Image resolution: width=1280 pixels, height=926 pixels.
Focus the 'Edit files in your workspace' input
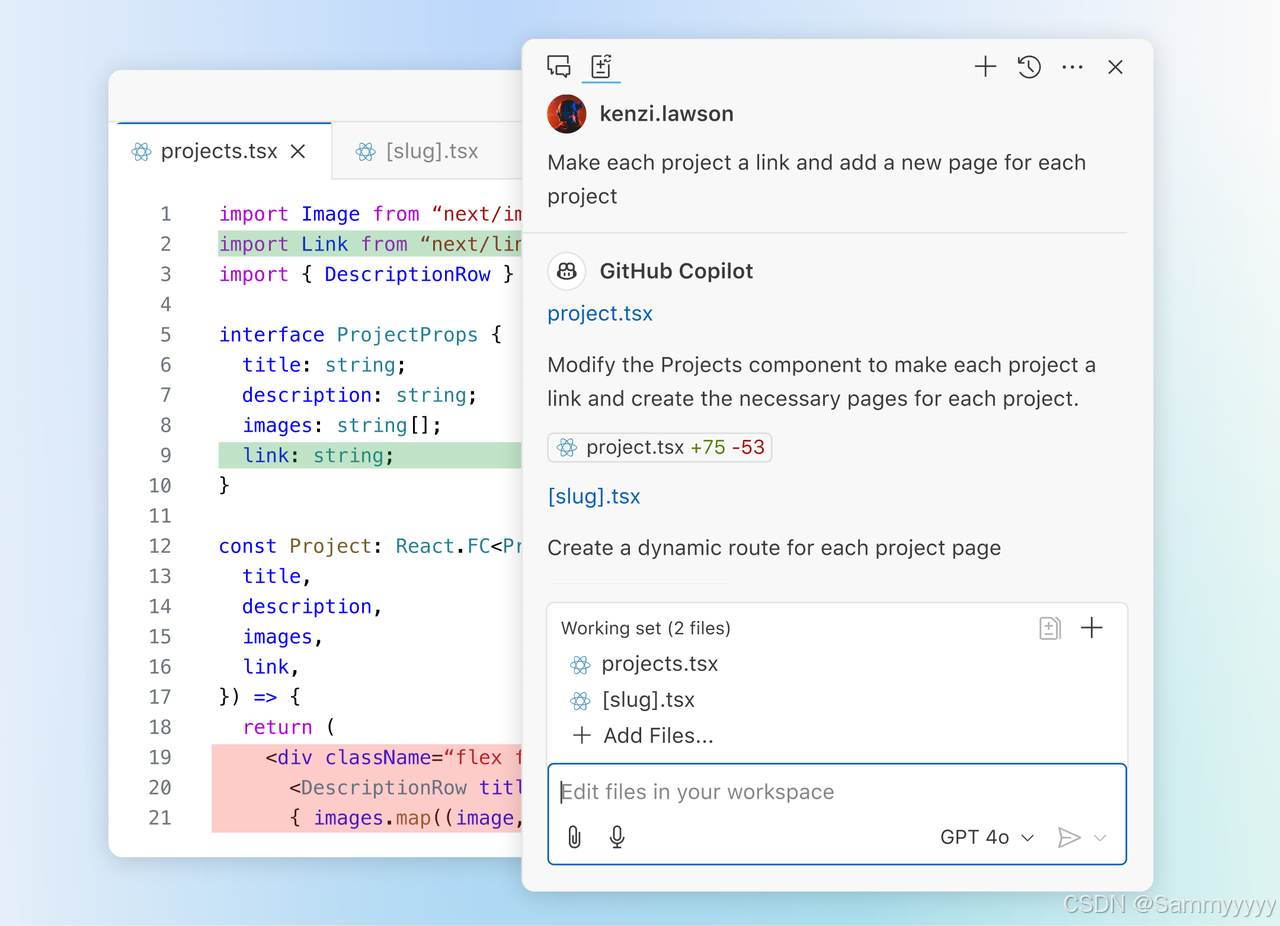837,792
